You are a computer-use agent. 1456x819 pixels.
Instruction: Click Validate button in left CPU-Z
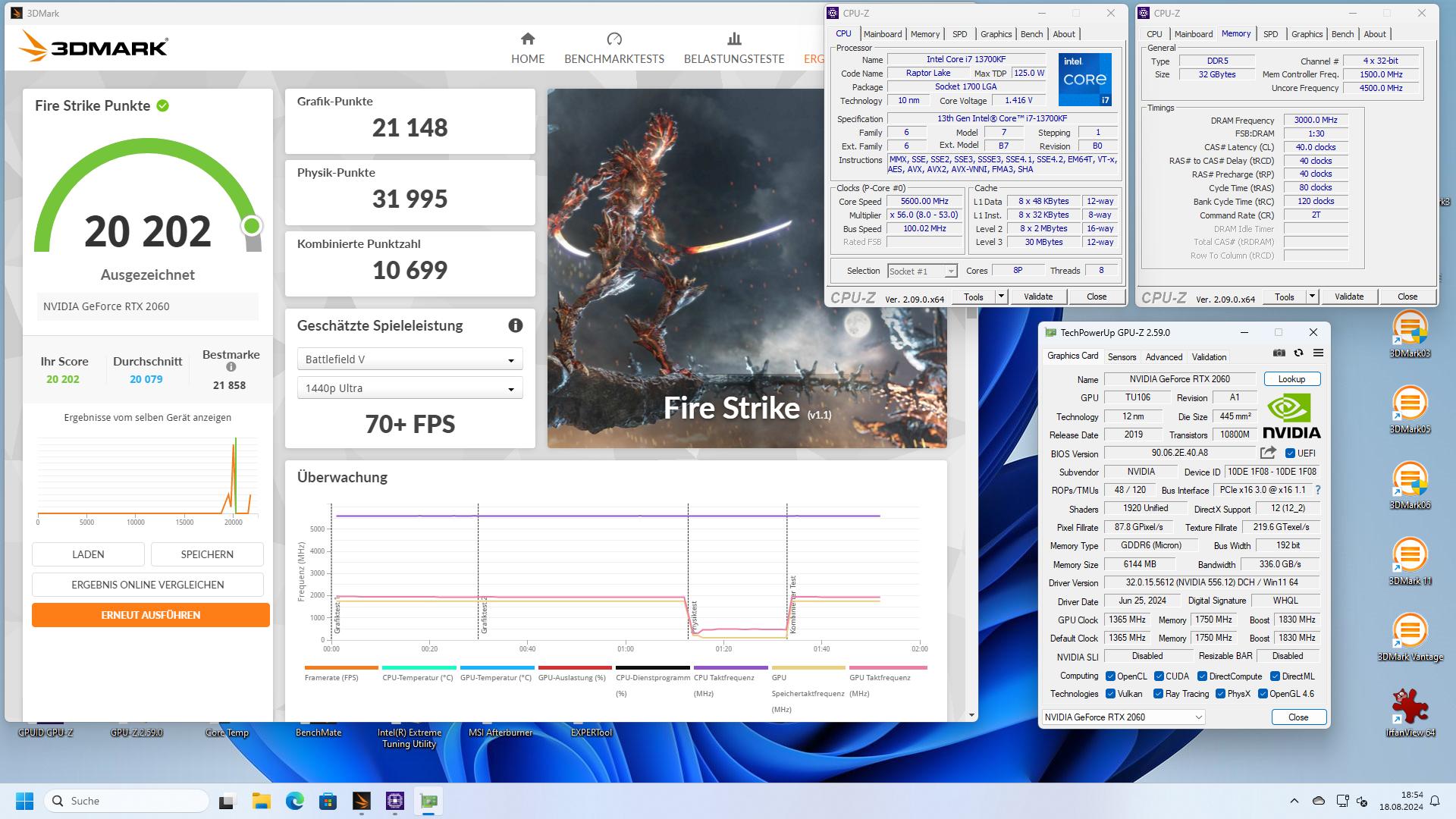click(1037, 297)
